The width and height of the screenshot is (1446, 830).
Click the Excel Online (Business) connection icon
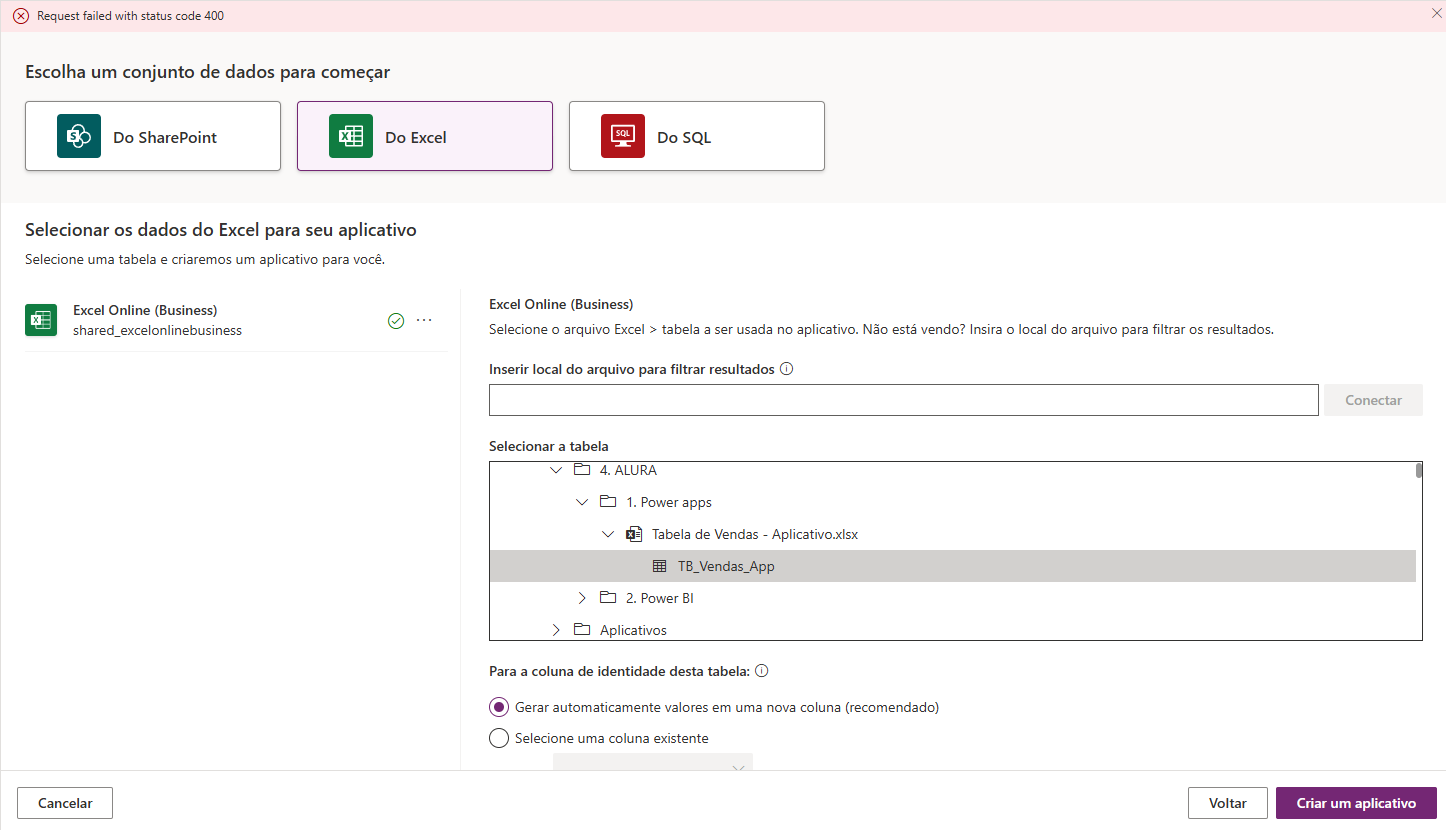(x=41, y=320)
